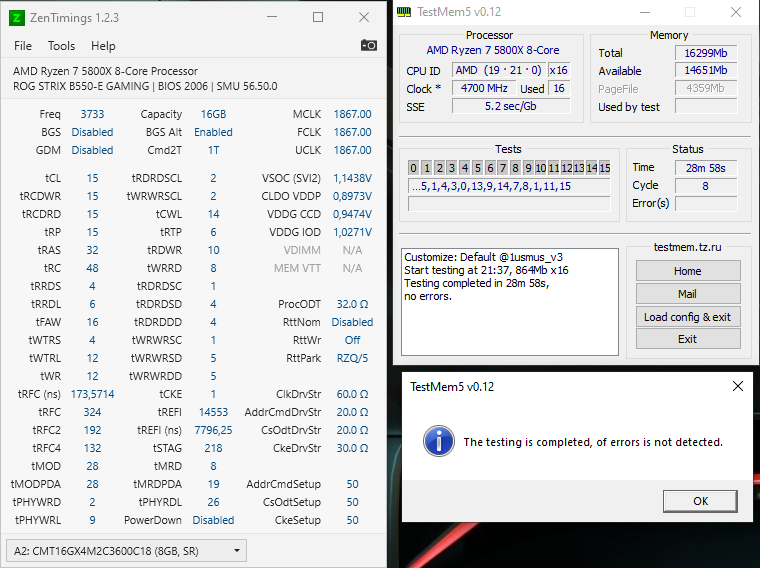Click the Used threads field showing 16
The height and width of the screenshot is (568, 760).
(x=559, y=88)
